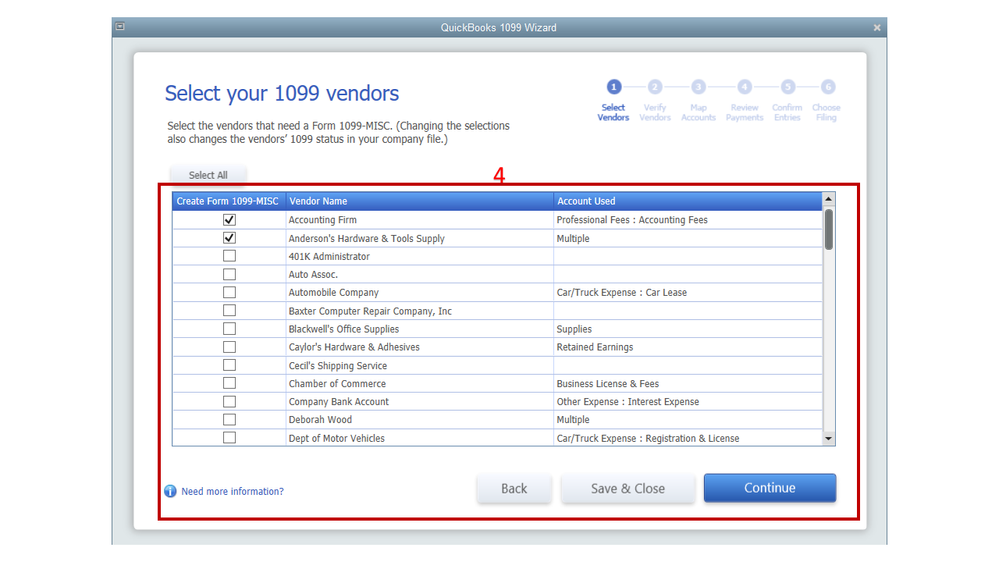Image resolution: width=999 pixels, height=562 pixels.
Task: Click Car/Truck Expense : Car Lease cell
Action: coord(687,292)
